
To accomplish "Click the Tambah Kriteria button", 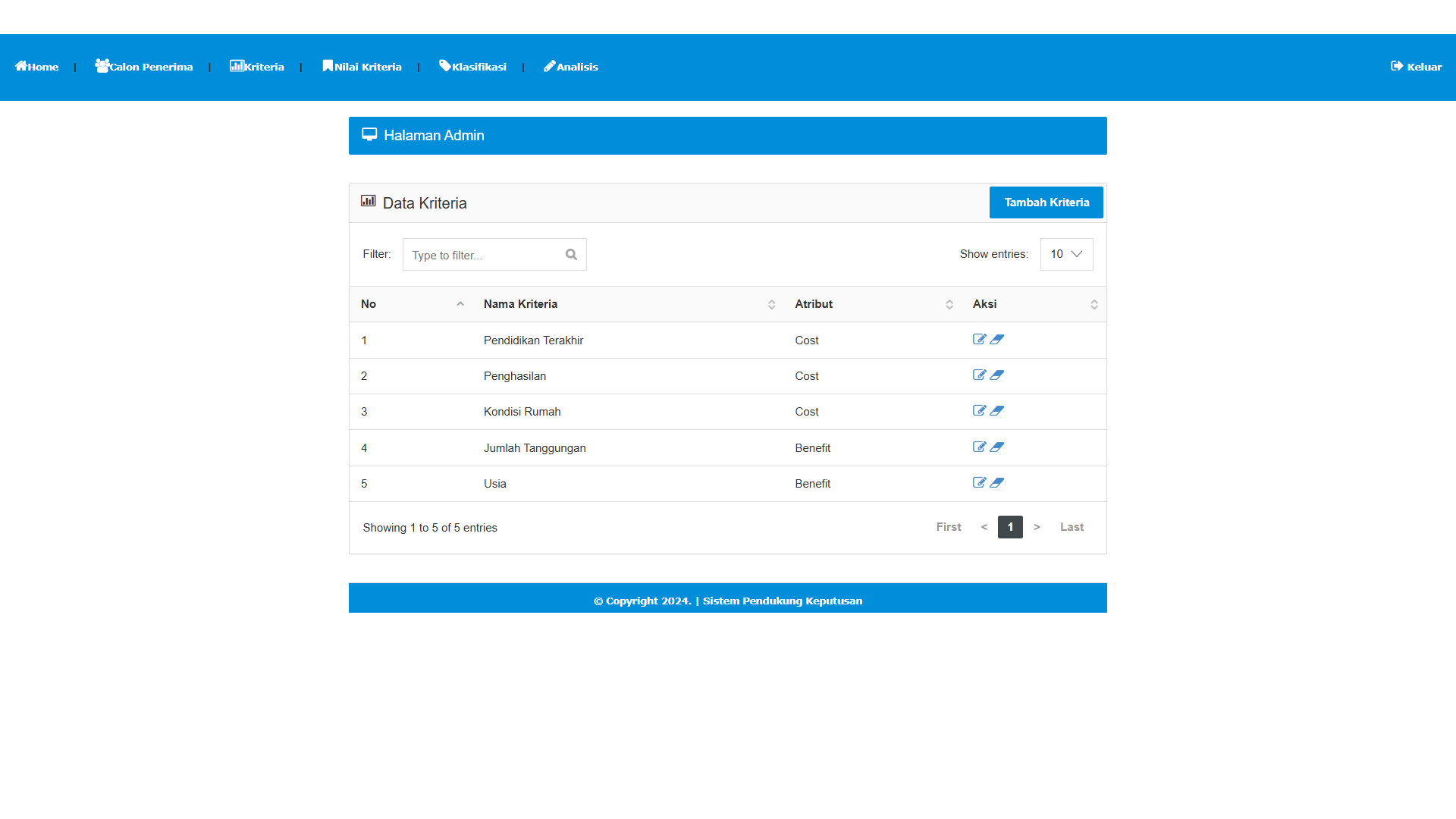I will [1046, 202].
